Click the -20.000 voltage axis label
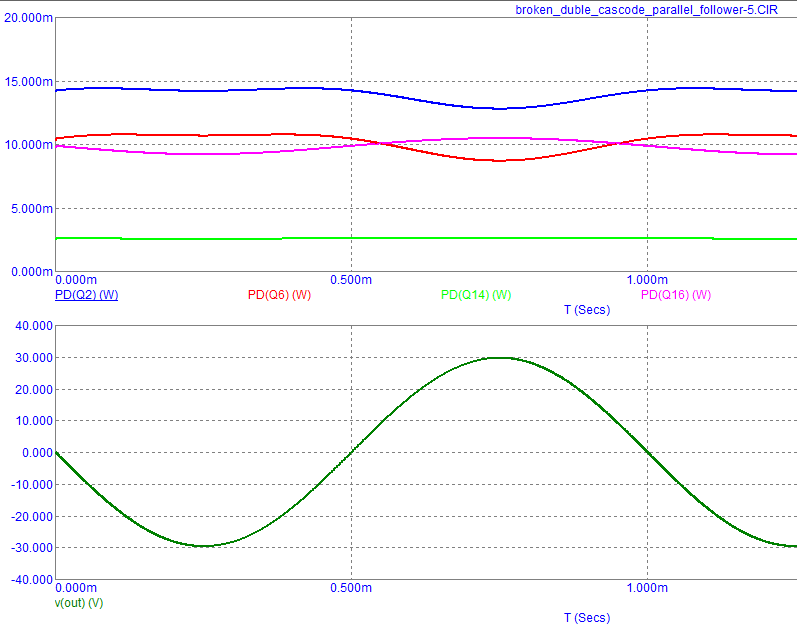The width and height of the screenshot is (797, 629). coord(32,517)
